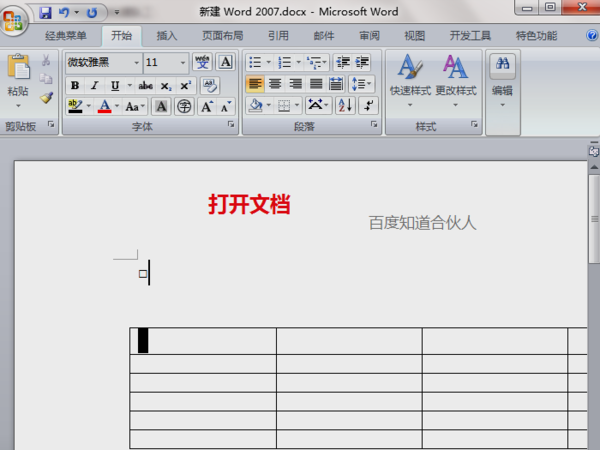
Task: Customize quick access toolbar dropdown
Action: [117, 13]
